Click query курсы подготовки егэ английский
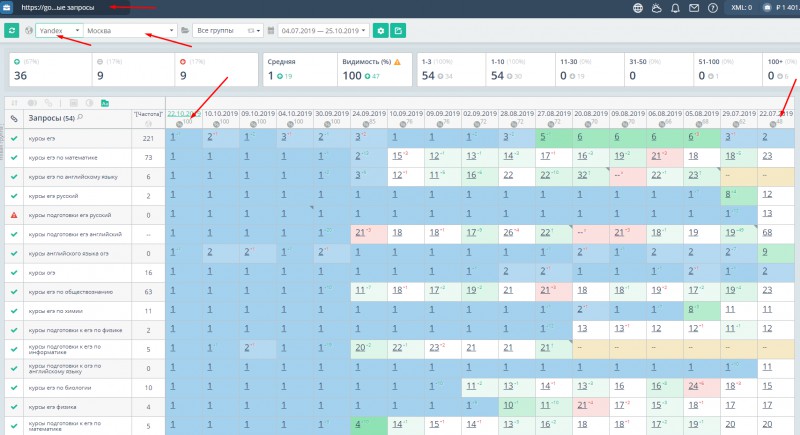 pyautogui.click(x=75, y=235)
